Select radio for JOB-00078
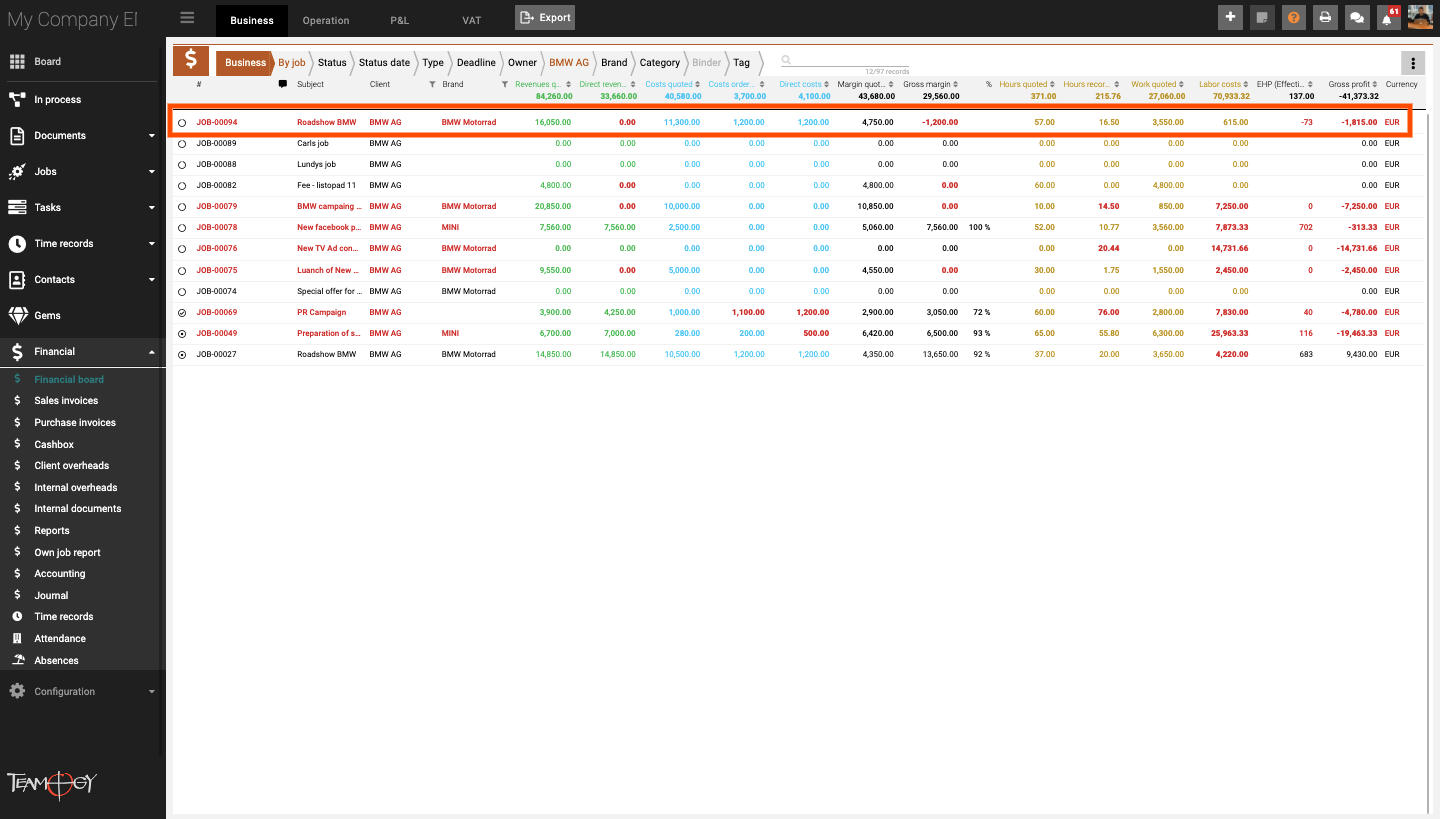 click(182, 228)
